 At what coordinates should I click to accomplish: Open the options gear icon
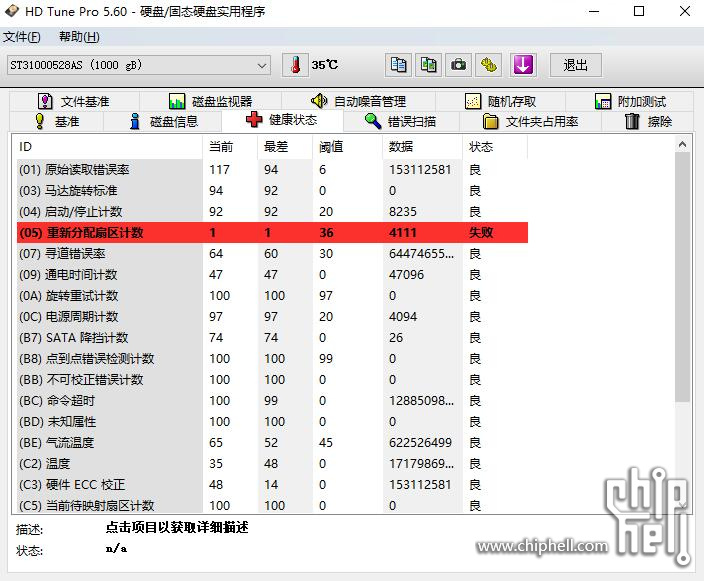click(488, 65)
